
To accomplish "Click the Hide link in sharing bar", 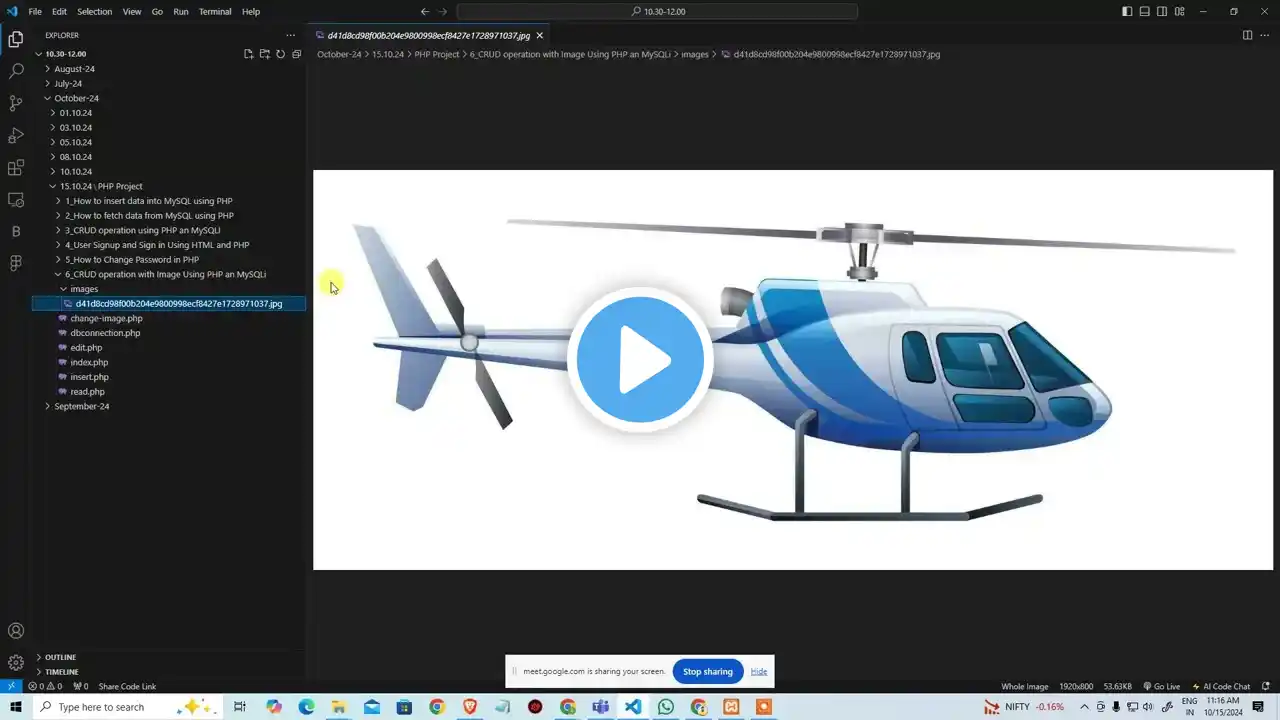I will pos(759,671).
